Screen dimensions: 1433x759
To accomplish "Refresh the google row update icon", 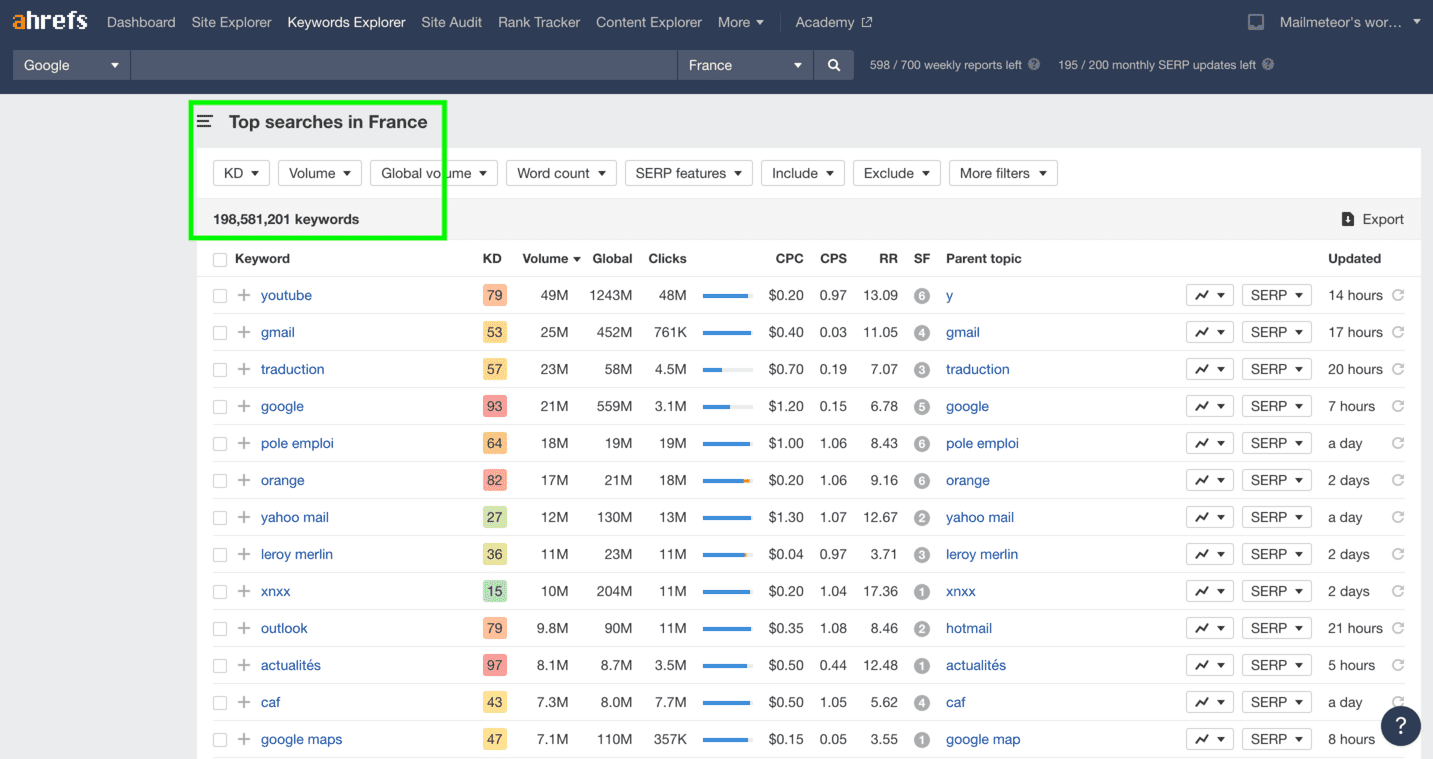I will tap(1398, 406).
